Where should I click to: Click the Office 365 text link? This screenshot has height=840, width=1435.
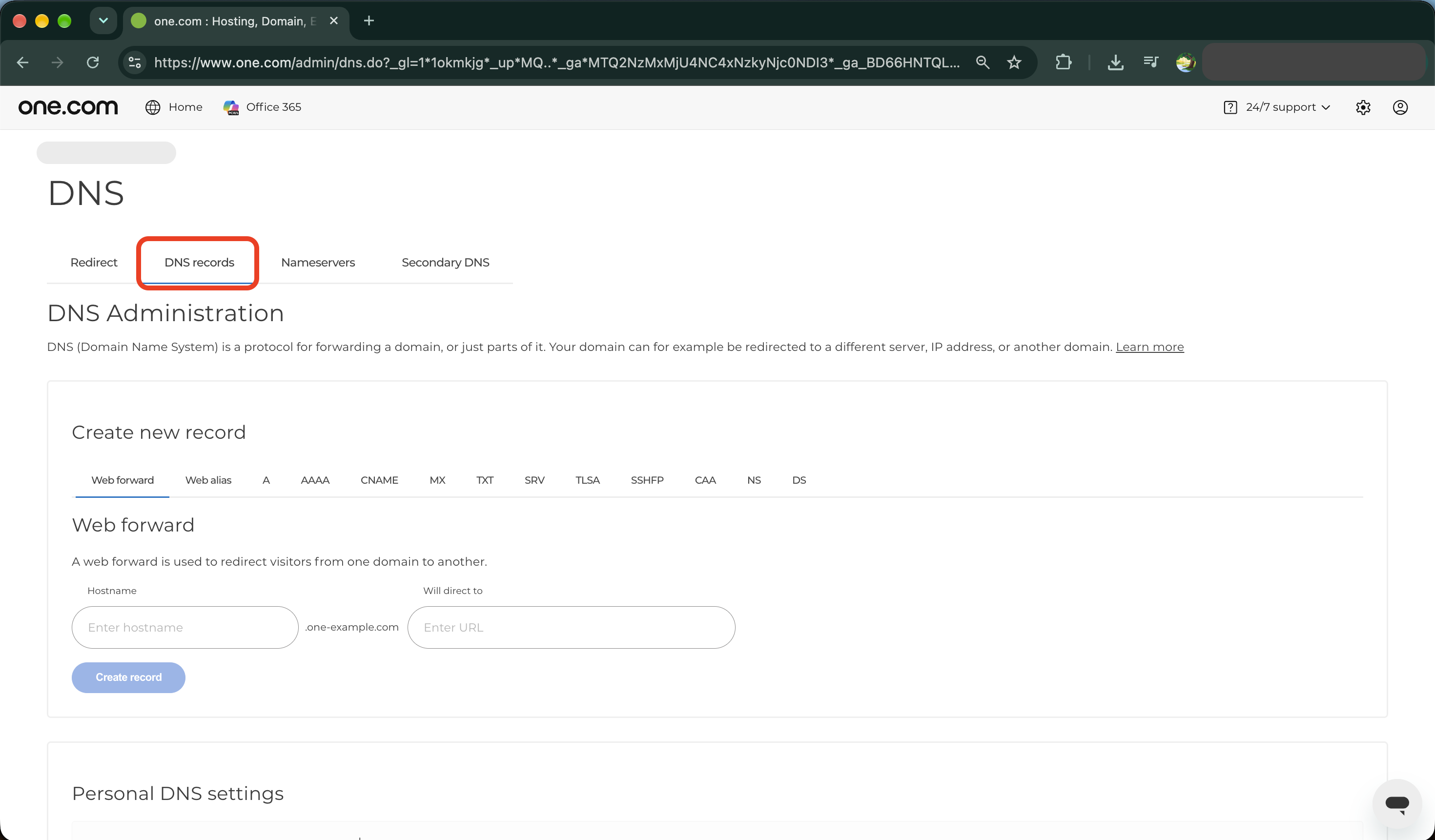point(273,107)
